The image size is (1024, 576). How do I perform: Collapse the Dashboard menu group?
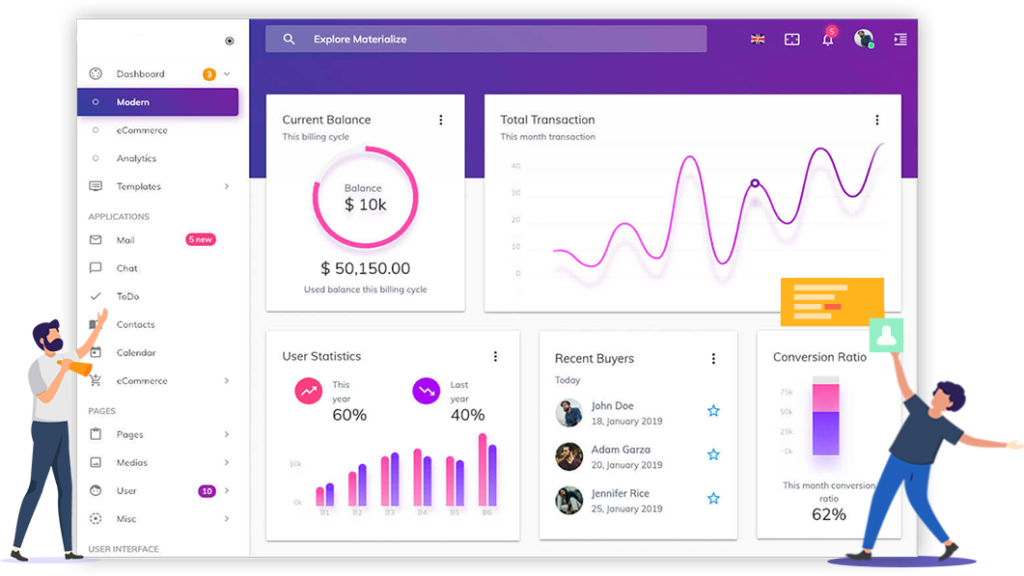[227, 74]
